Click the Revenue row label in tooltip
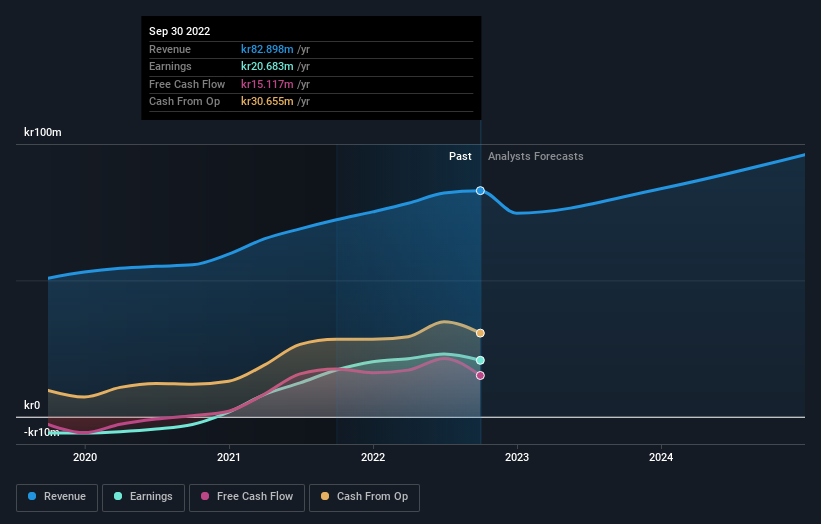This screenshot has height=524, width=821. [170, 49]
